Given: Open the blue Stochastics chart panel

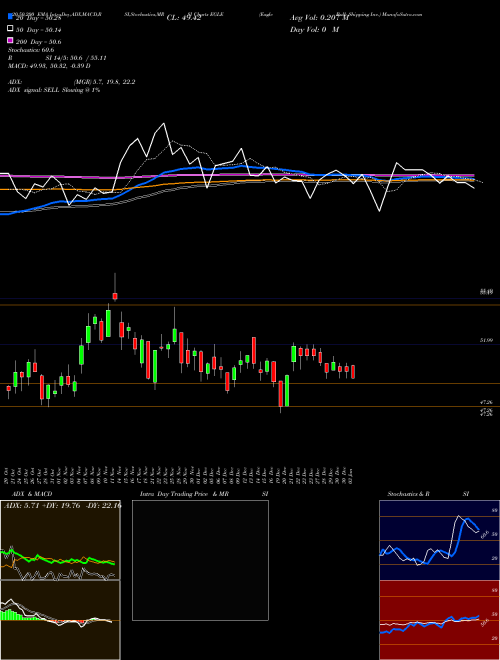Looking at the screenshot, I should 439,540.
